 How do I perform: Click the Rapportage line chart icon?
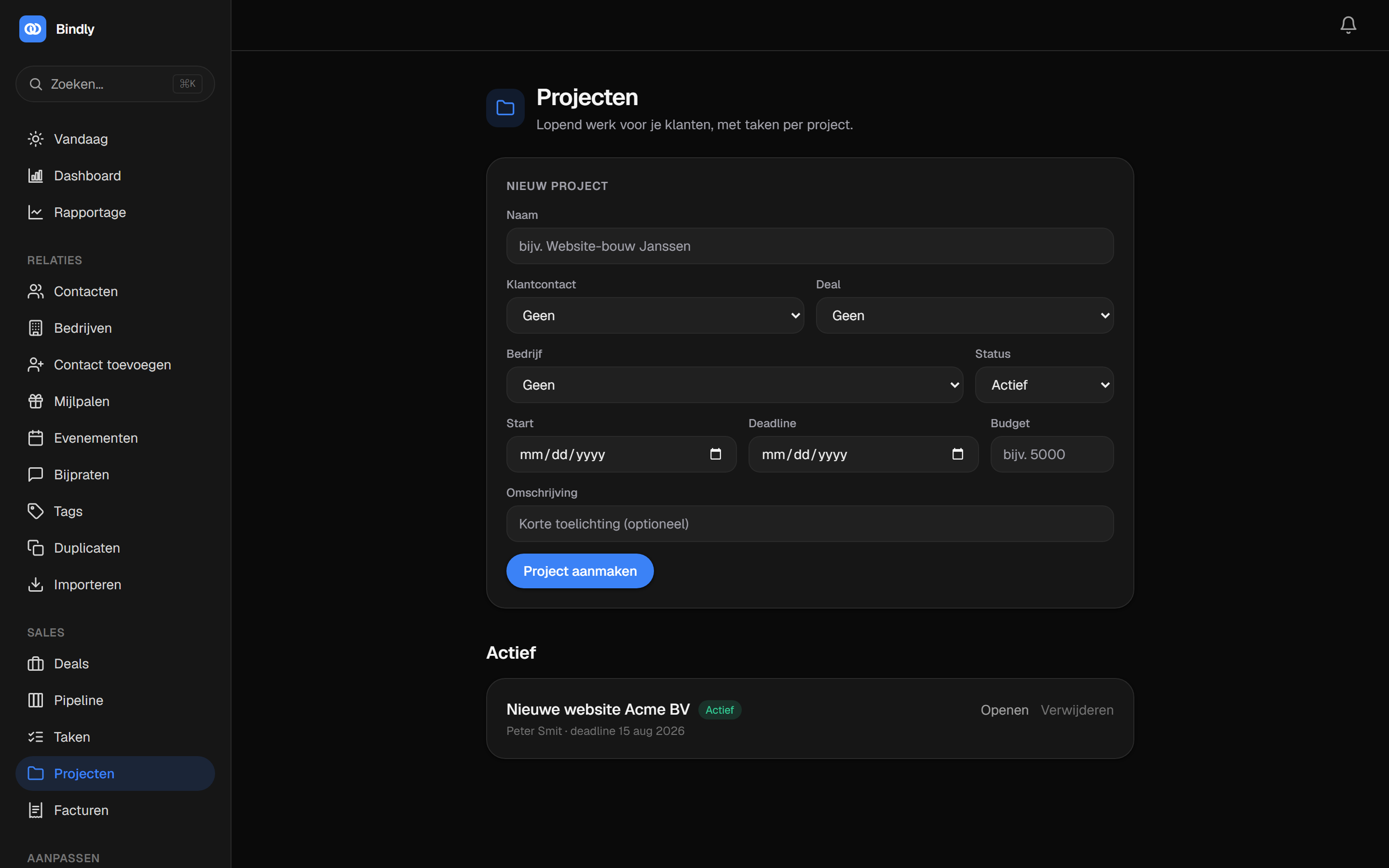click(x=36, y=212)
